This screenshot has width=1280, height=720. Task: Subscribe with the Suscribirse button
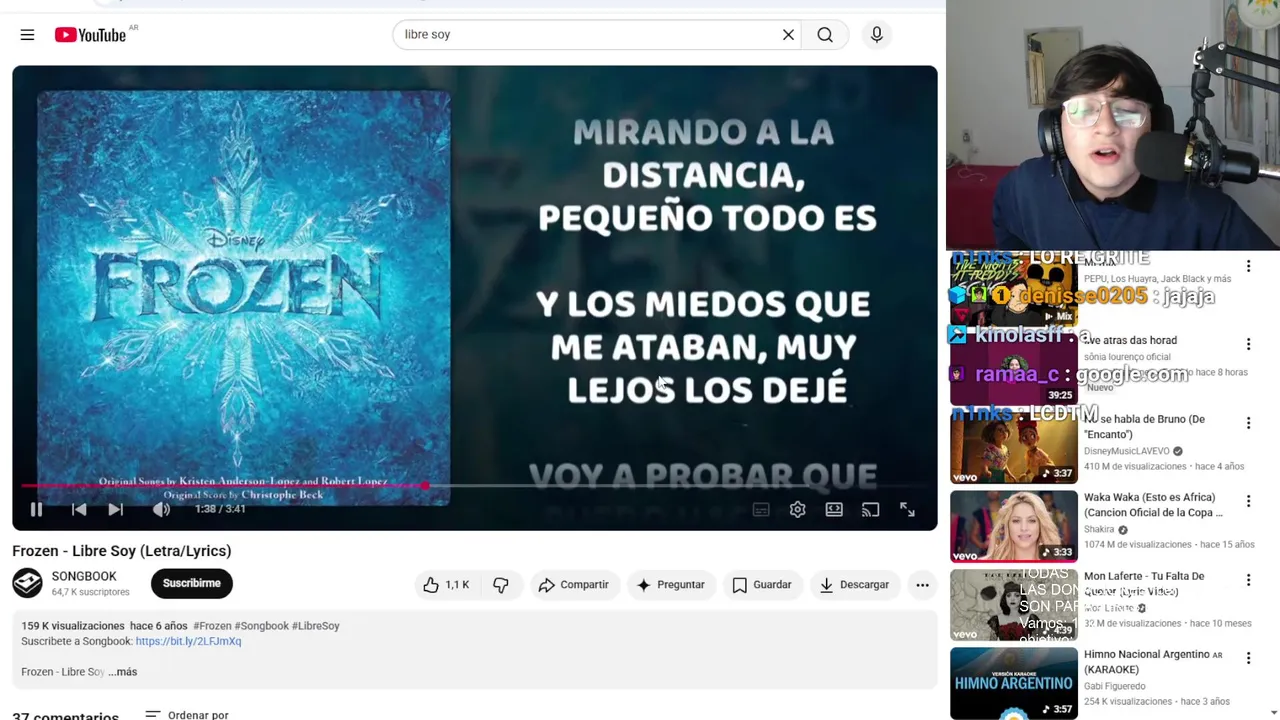tap(191, 583)
